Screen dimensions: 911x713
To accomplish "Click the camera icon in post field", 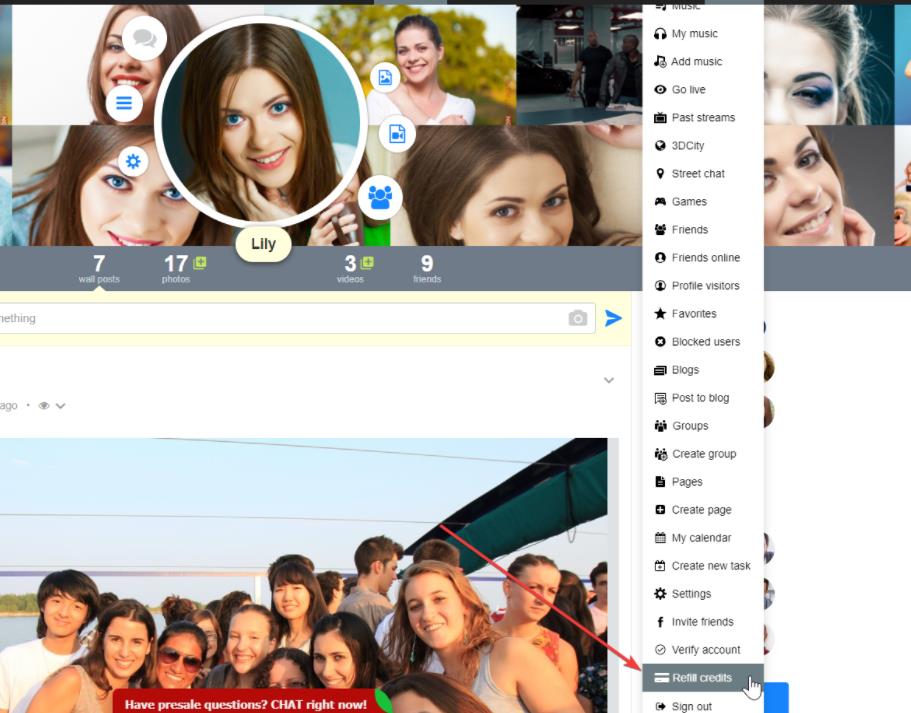I will (x=578, y=318).
